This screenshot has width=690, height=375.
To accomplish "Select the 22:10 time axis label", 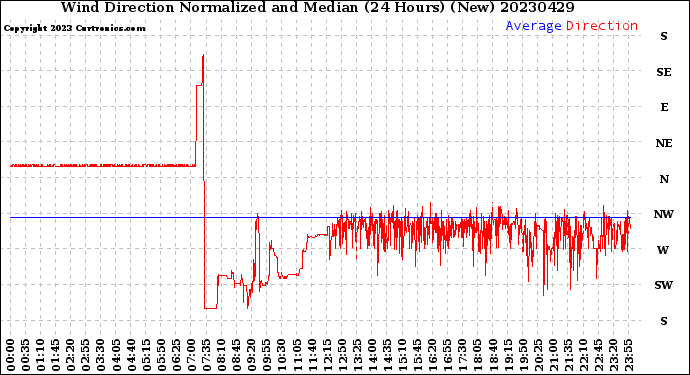I will click(583, 355).
